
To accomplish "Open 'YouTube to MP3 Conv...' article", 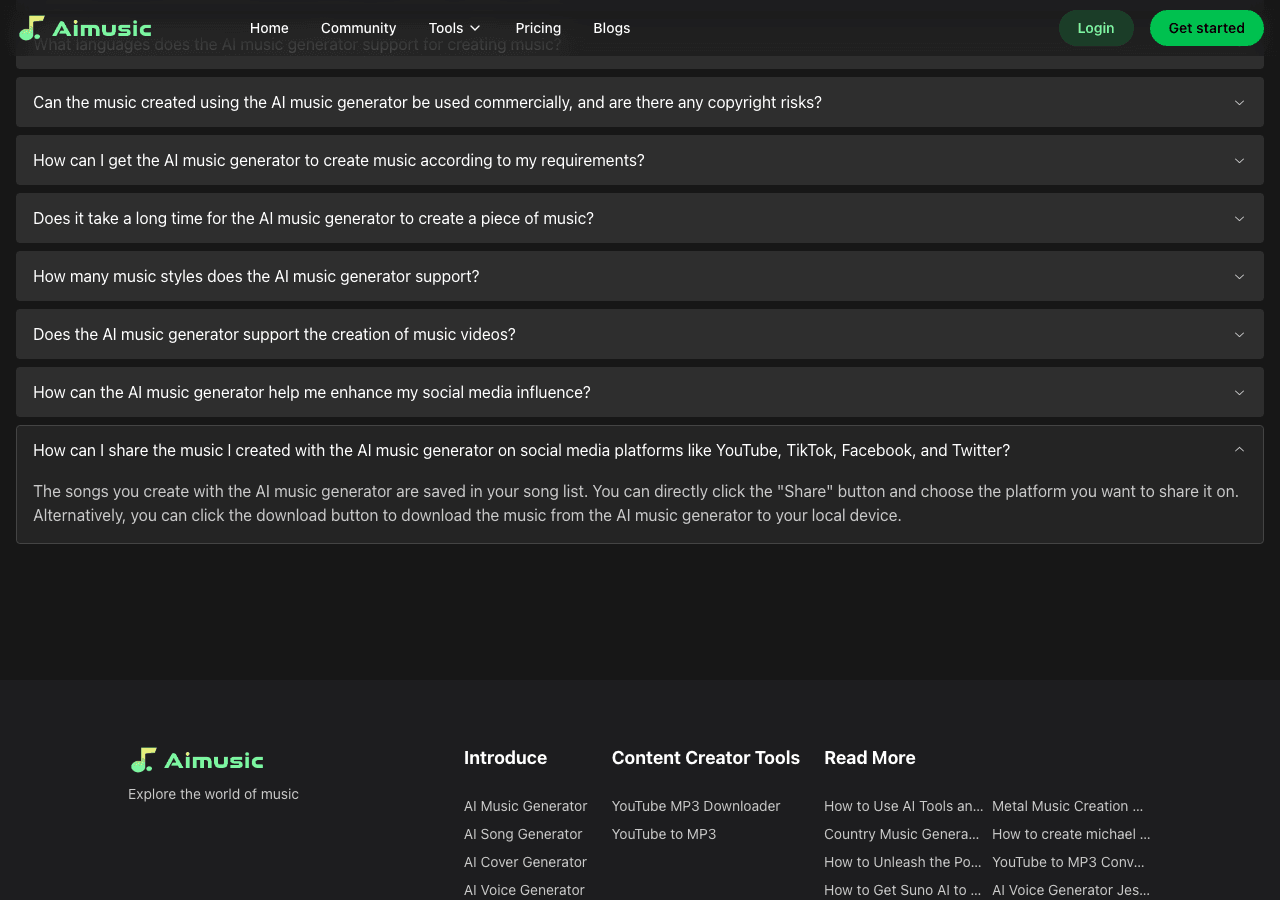I will point(1068,862).
